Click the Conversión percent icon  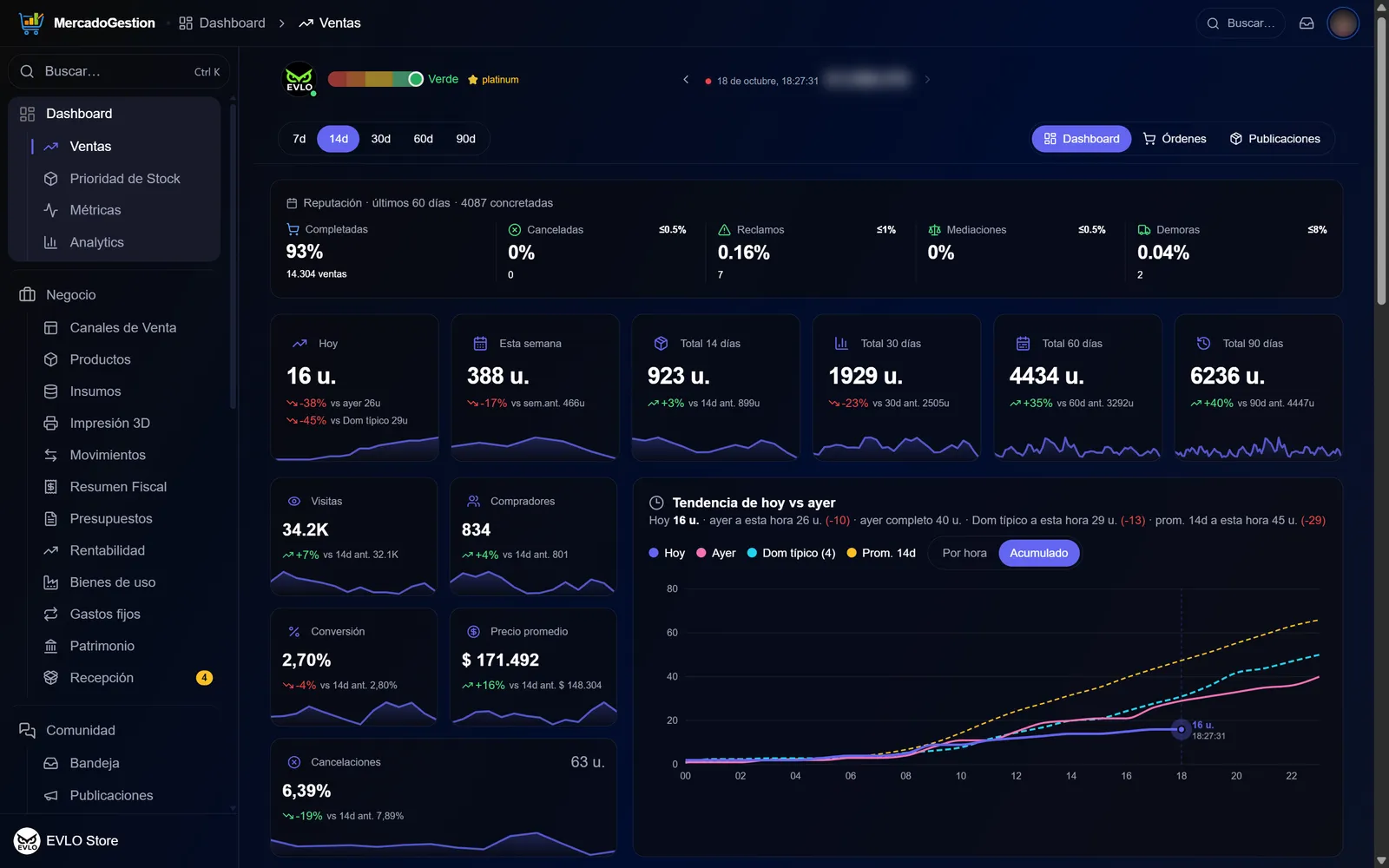[x=294, y=632]
